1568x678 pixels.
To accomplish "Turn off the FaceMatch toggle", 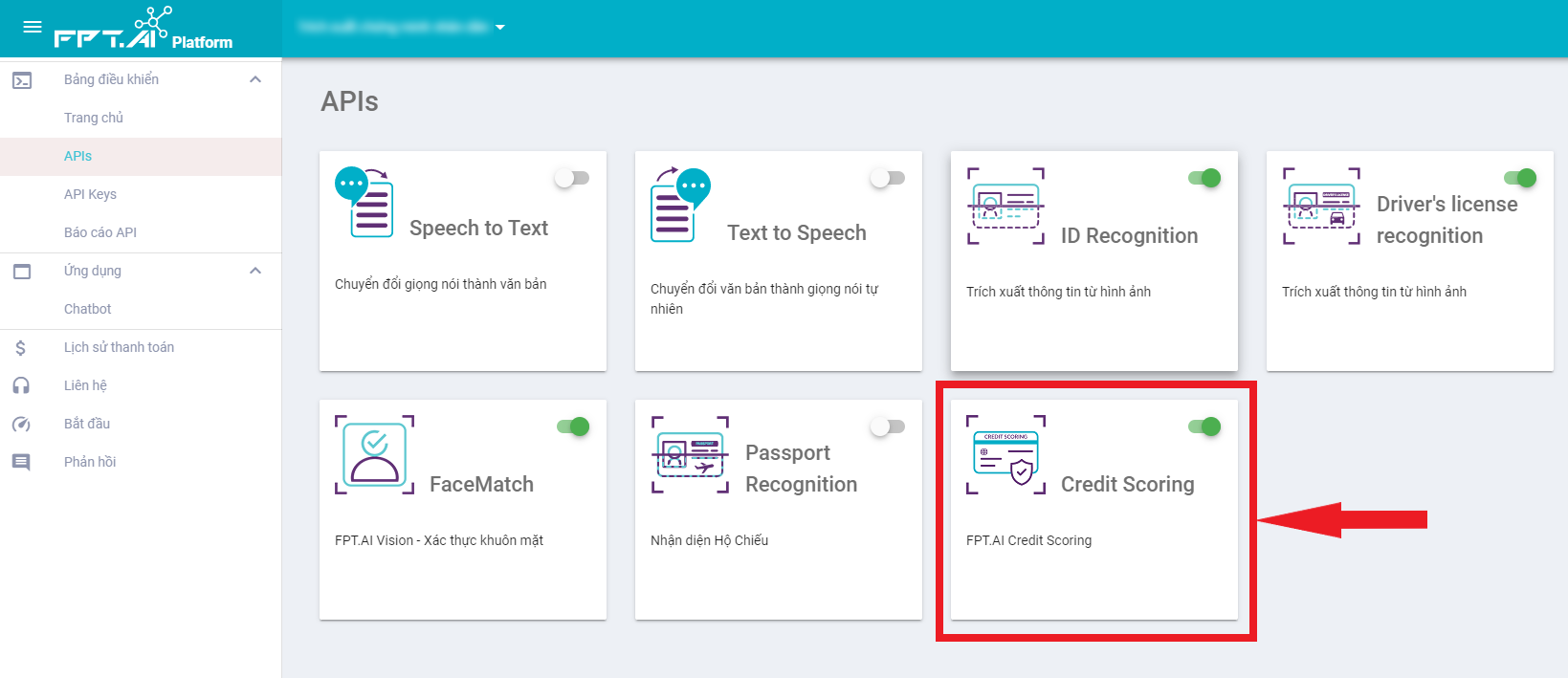I will tap(573, 426).
